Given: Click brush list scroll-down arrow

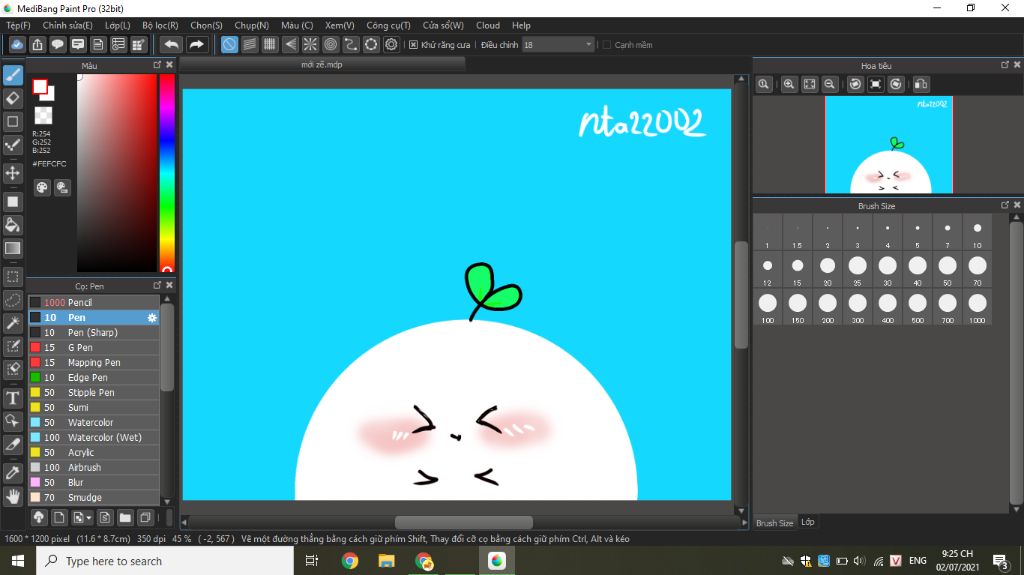Looking at the screenshot, I should click(167, 501).
